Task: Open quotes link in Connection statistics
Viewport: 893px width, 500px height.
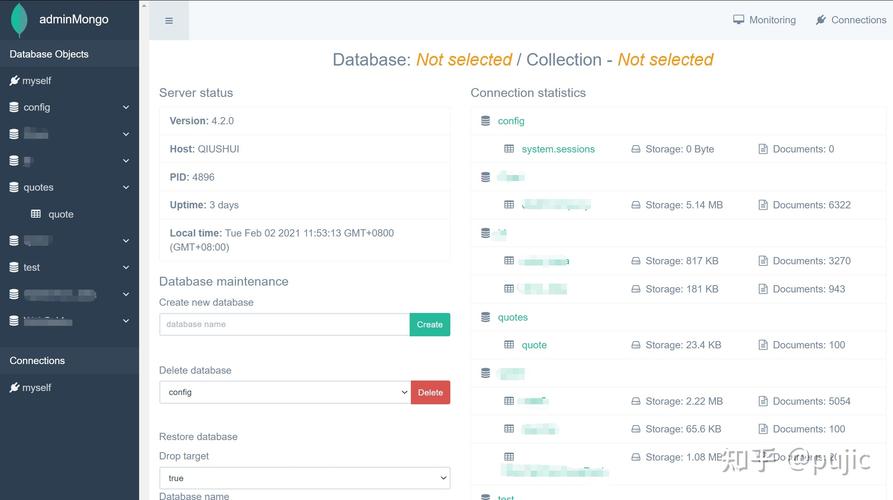Action: pos(513,317)
